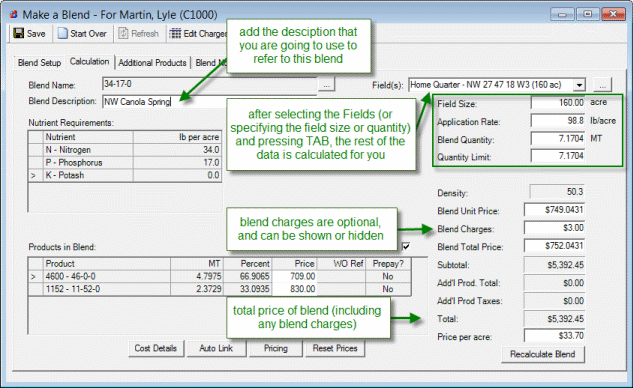Click the browse button beside Field(s) dropdown

tap(602, 85)
